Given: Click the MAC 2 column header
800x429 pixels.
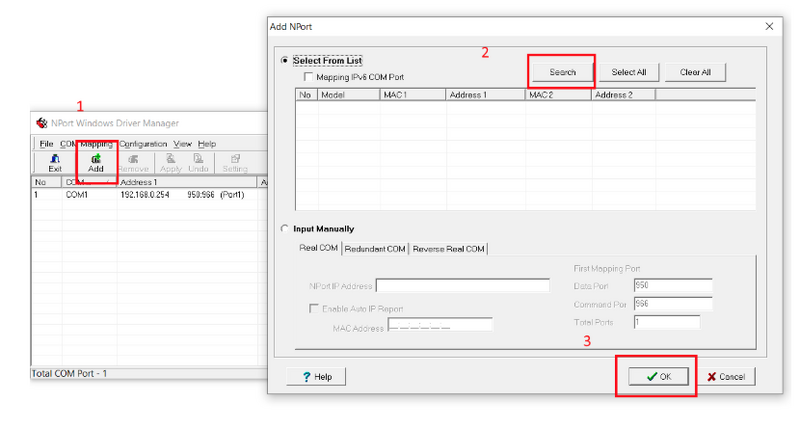Looking at the screenshot, I should tap(559, 95).
